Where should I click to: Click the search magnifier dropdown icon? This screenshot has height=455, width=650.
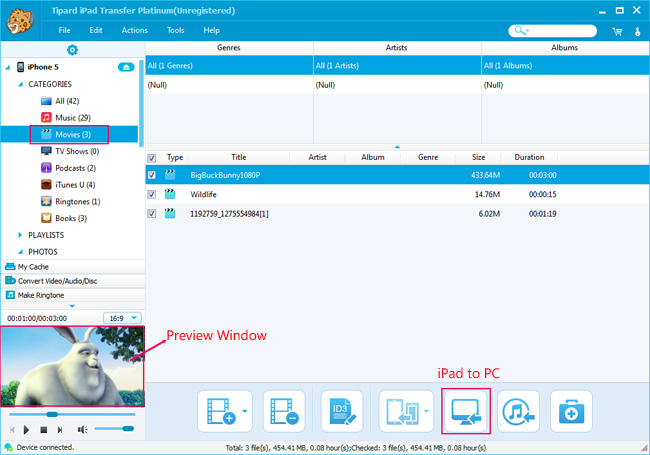[521, 30]
